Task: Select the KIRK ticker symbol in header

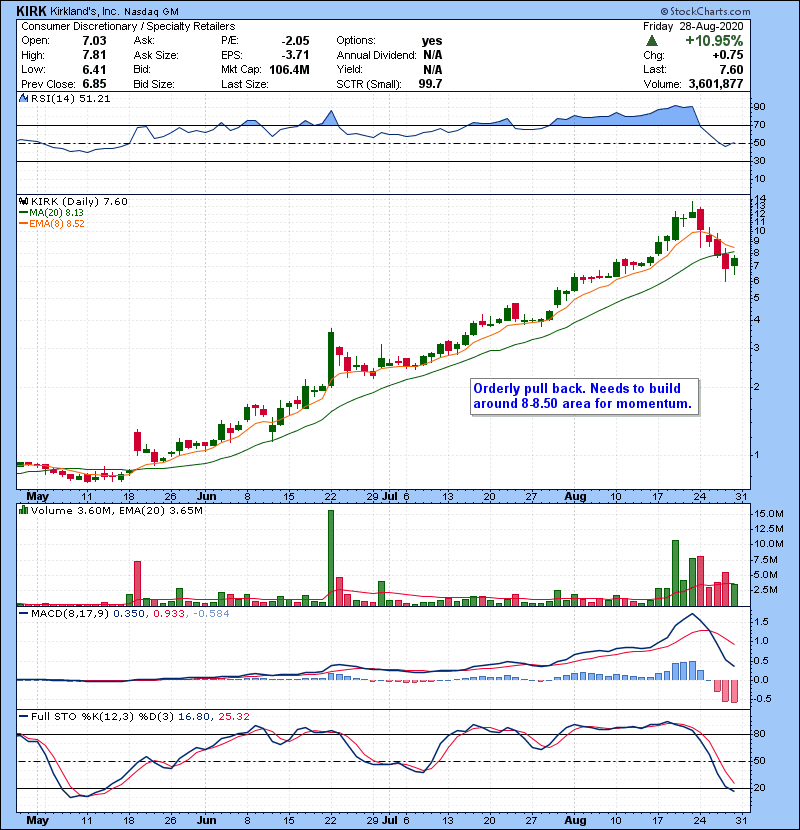Action: pyautogui.click(x=30, y=8)
